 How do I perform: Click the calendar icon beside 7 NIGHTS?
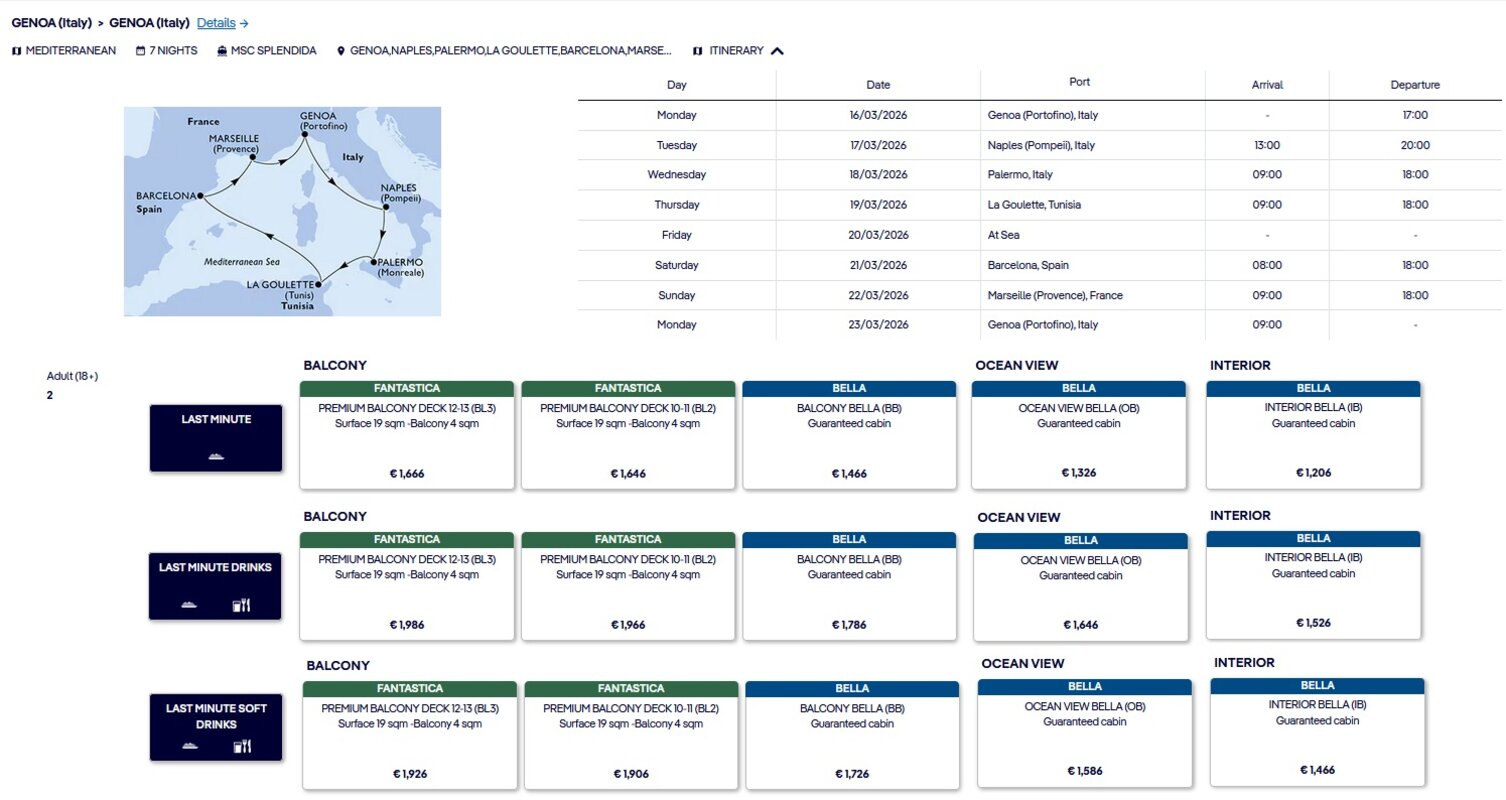(x=141, y=51)
